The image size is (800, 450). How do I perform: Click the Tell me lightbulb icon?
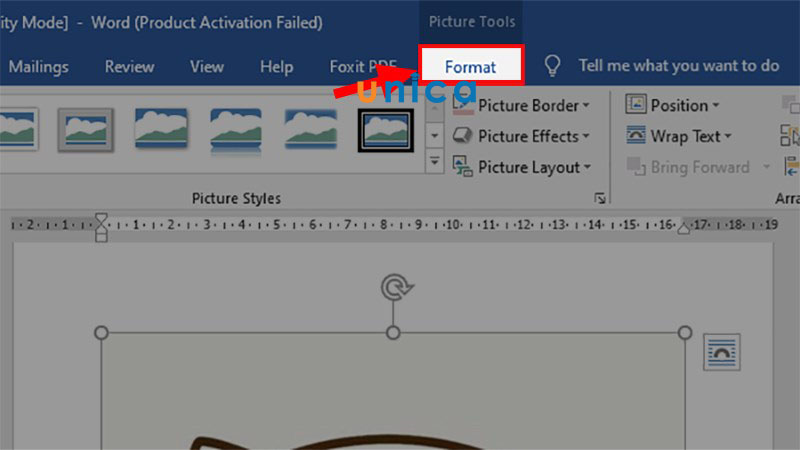[552, 66]
